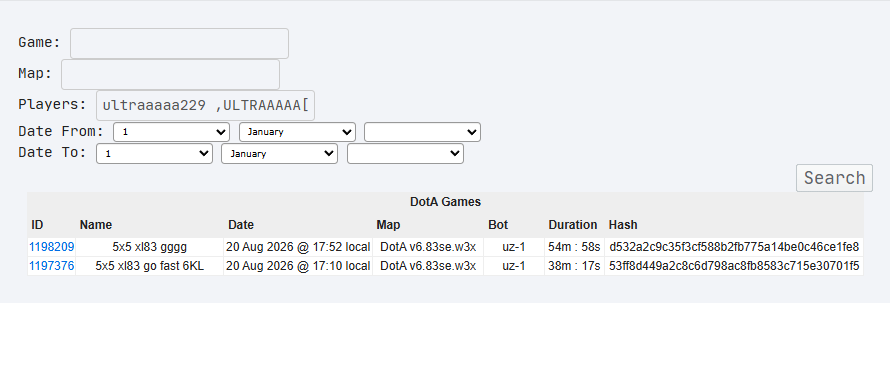The image size is (890, 370).
Task: Click the Name column header
Action: click(96, 225)
